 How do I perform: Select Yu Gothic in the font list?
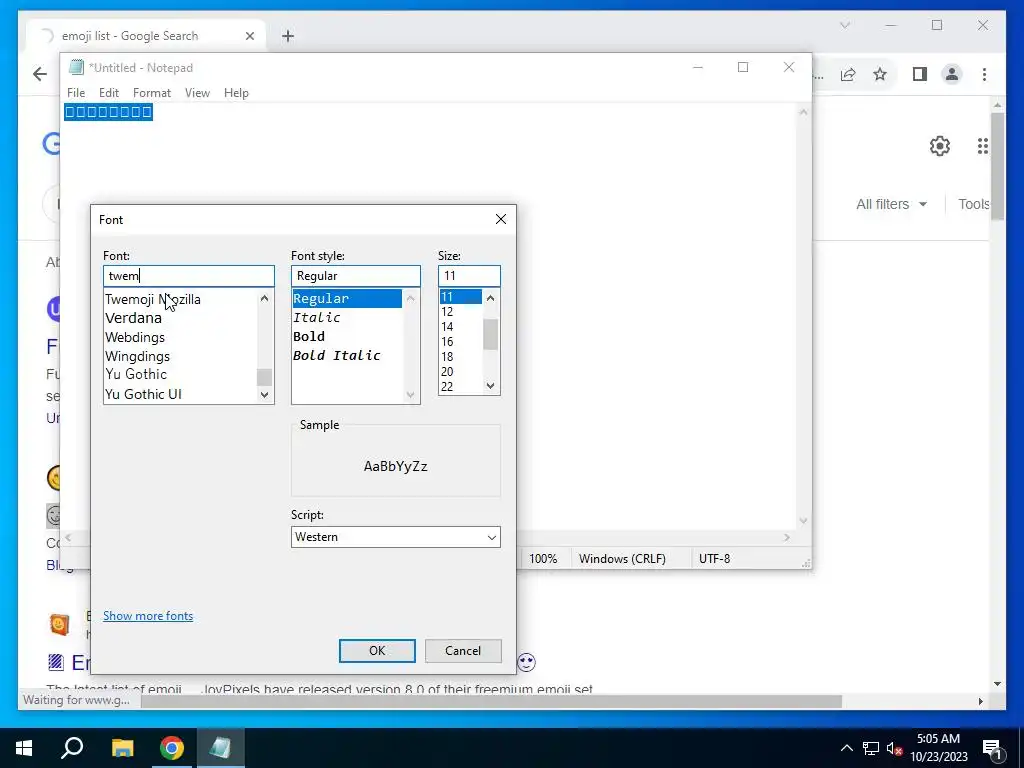(x=136, y=374)
